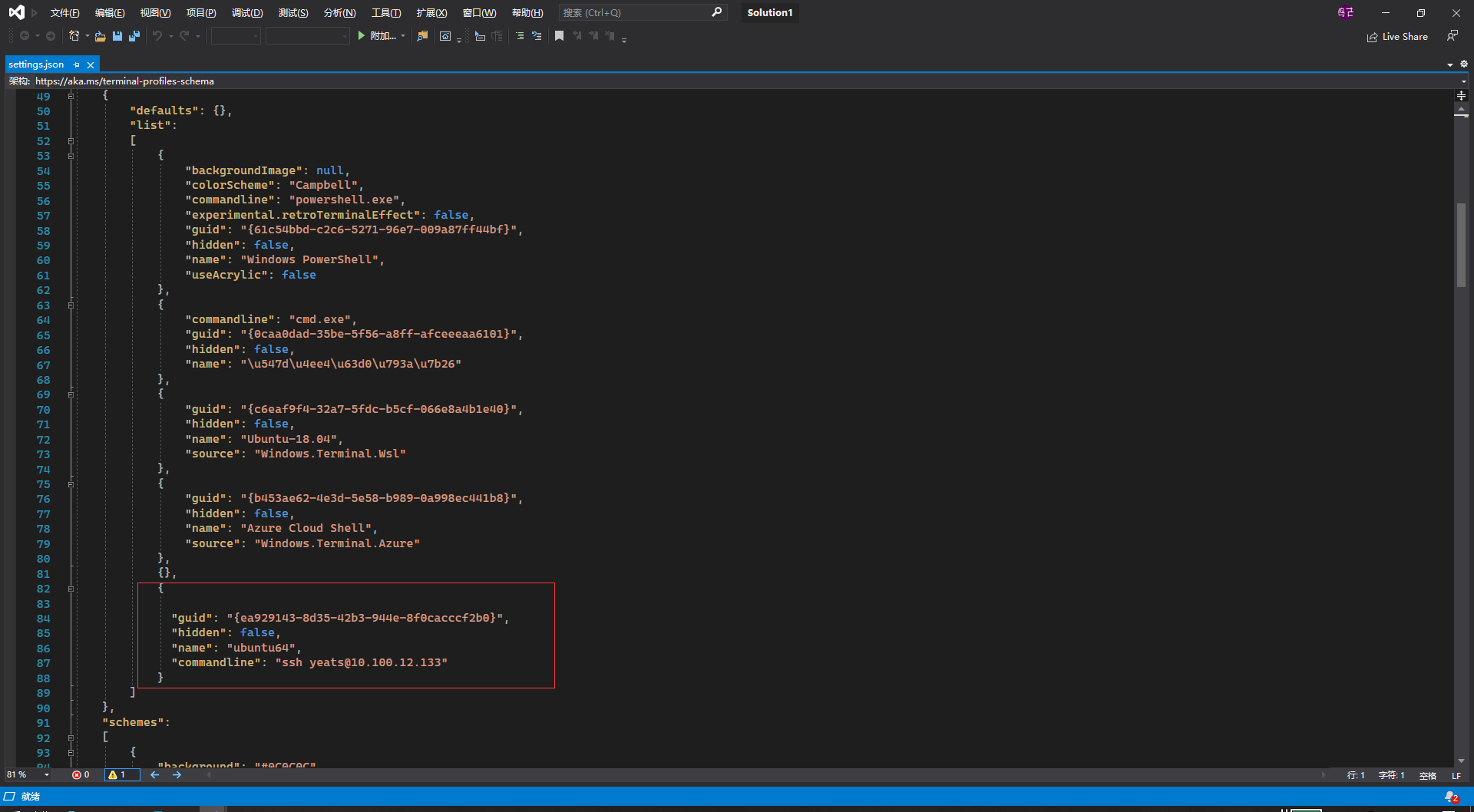
Task: Open the tab list dropdown arrow
Action: (x=1450, y=64)
